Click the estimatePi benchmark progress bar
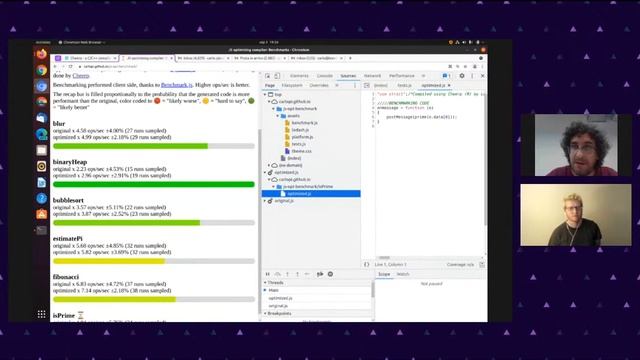Screen dimensions: 640x360 click(154, 261)
